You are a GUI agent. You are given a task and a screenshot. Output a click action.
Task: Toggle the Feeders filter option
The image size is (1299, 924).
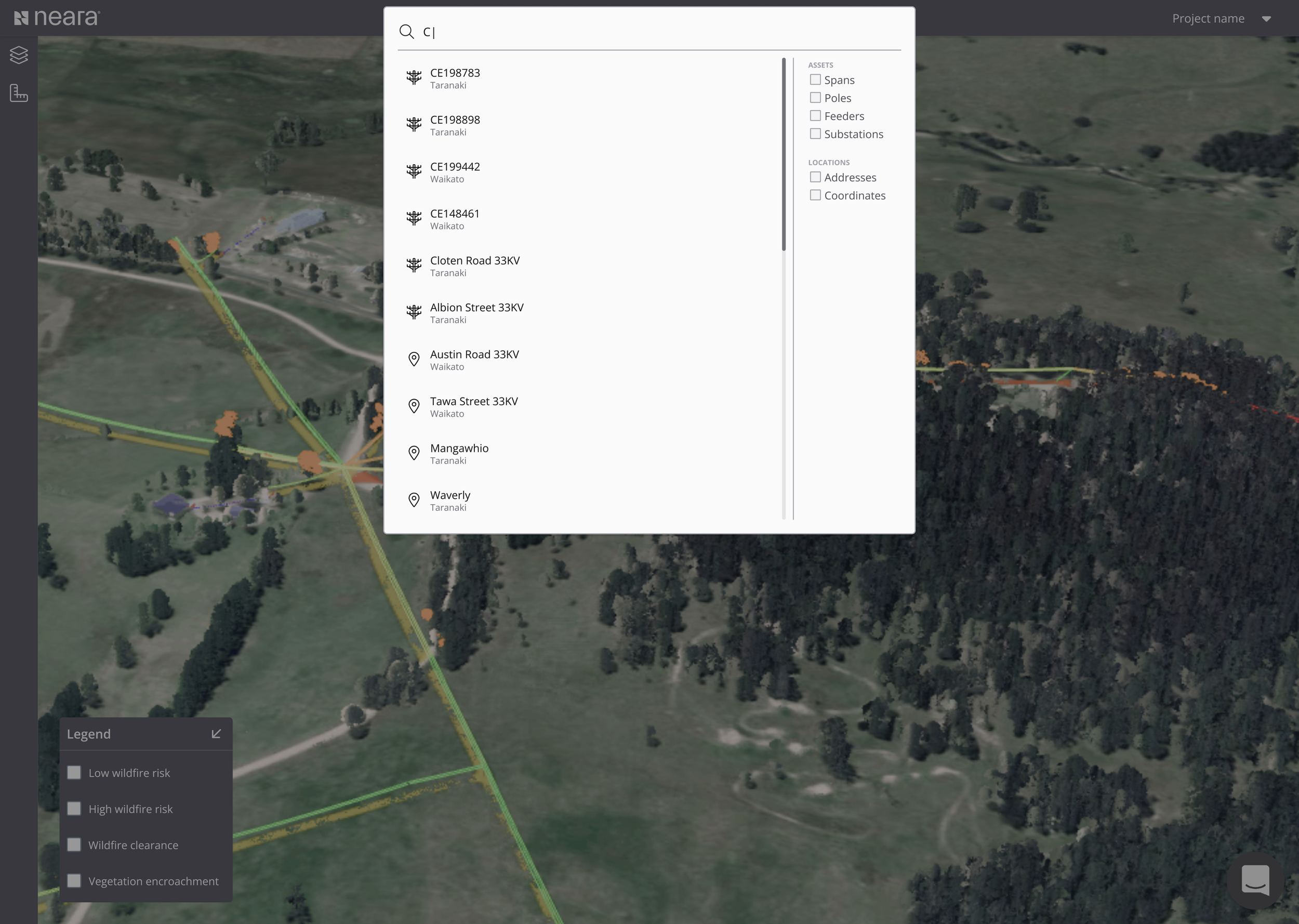[x=815, y=115]
